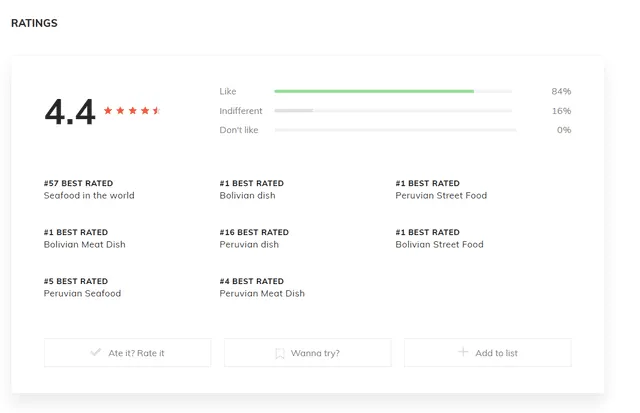The height and width of the screenshot is (413, 640).
Task: Click the plus icon beside Add to list
Action: pyautogui.click(x=463, y=352)
